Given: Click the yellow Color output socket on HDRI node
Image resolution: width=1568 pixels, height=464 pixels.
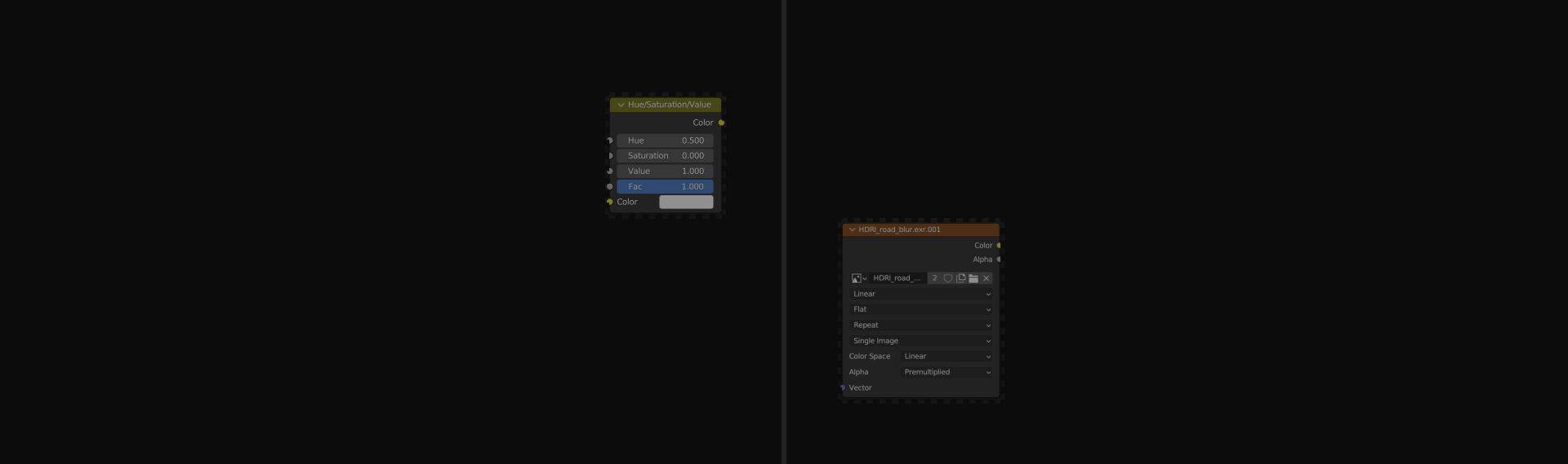Looking at the screenshot, I should [x=999, y=245].
